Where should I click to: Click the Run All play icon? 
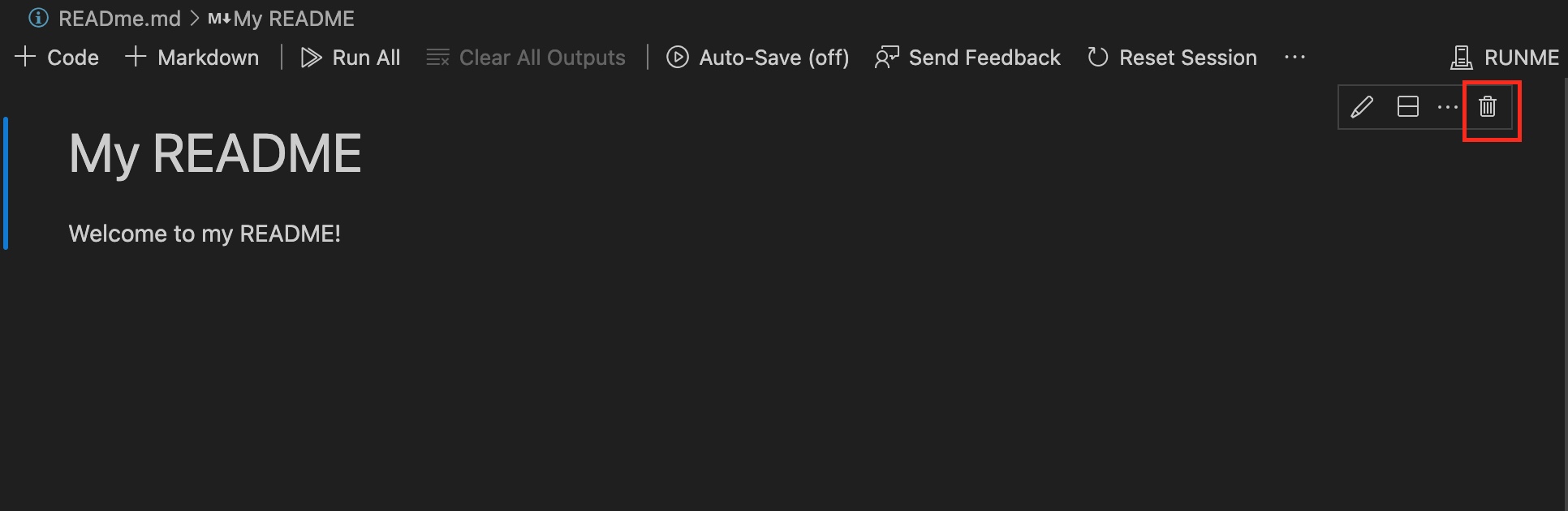(311, 57)
